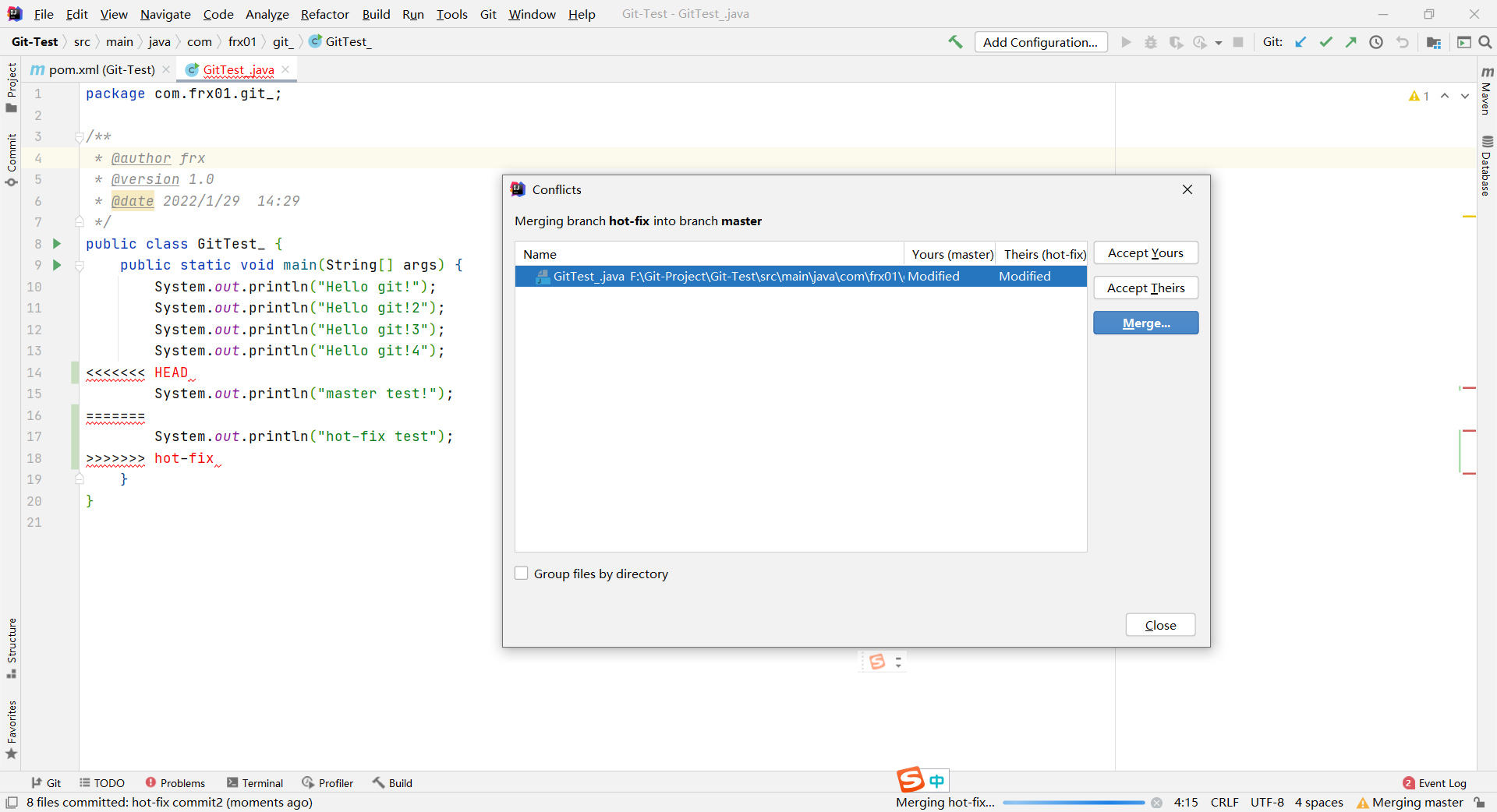Open the Commit tool window sidebar

point(11,160)
